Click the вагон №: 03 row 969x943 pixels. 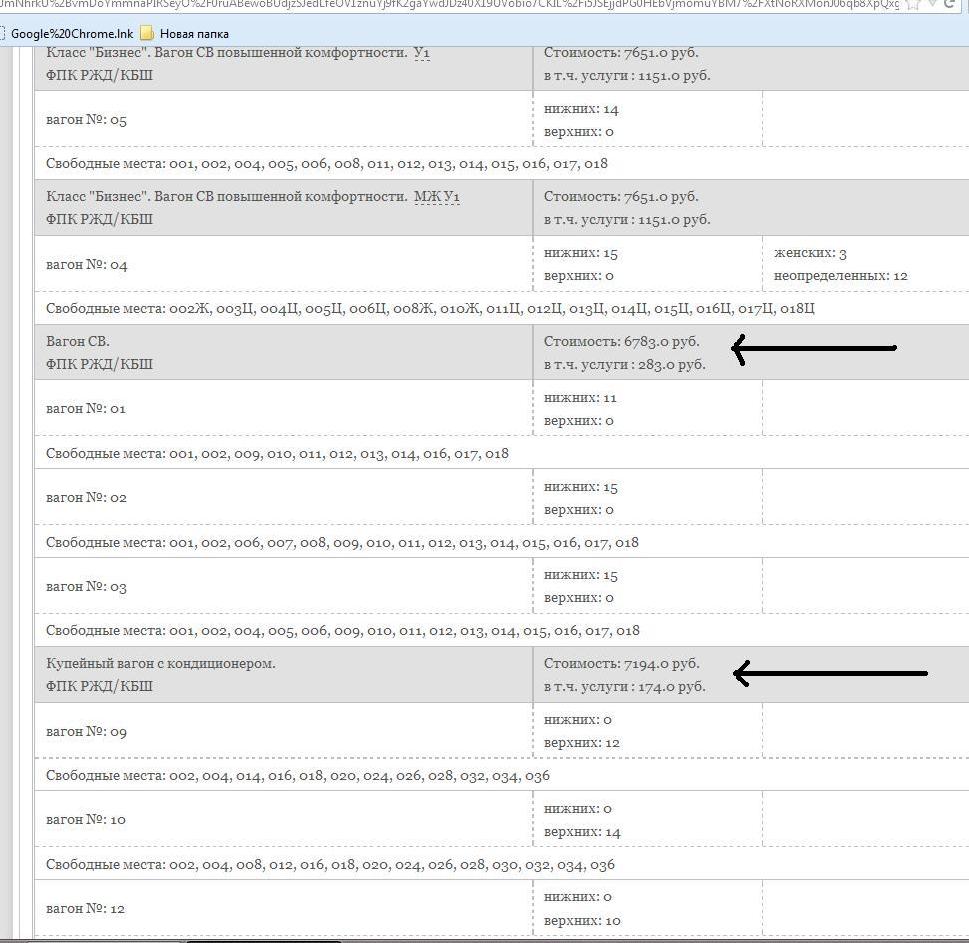tap(86, 587)
